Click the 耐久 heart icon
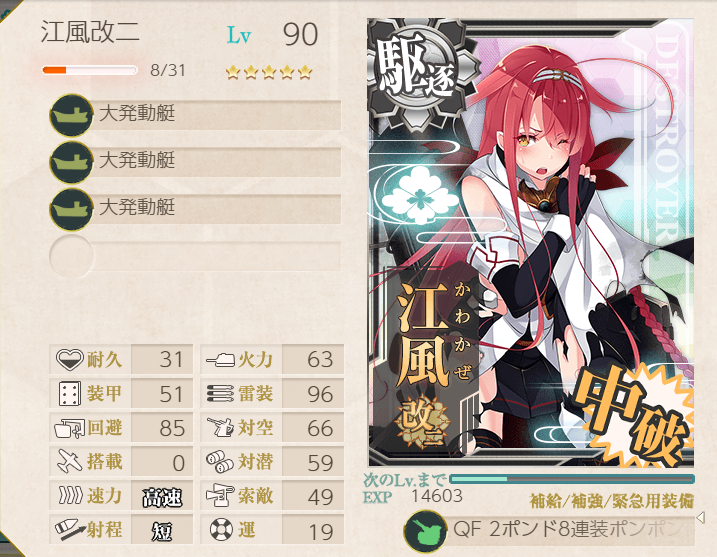717x557 pixels. (70, 359)
